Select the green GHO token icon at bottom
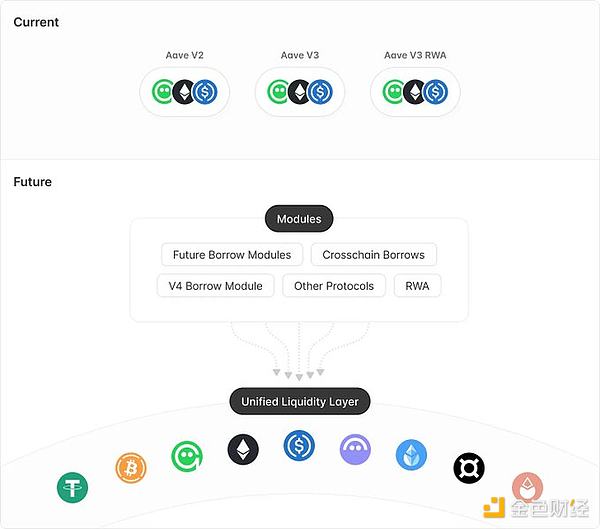The image size is (600, 529). pos(185,454)
